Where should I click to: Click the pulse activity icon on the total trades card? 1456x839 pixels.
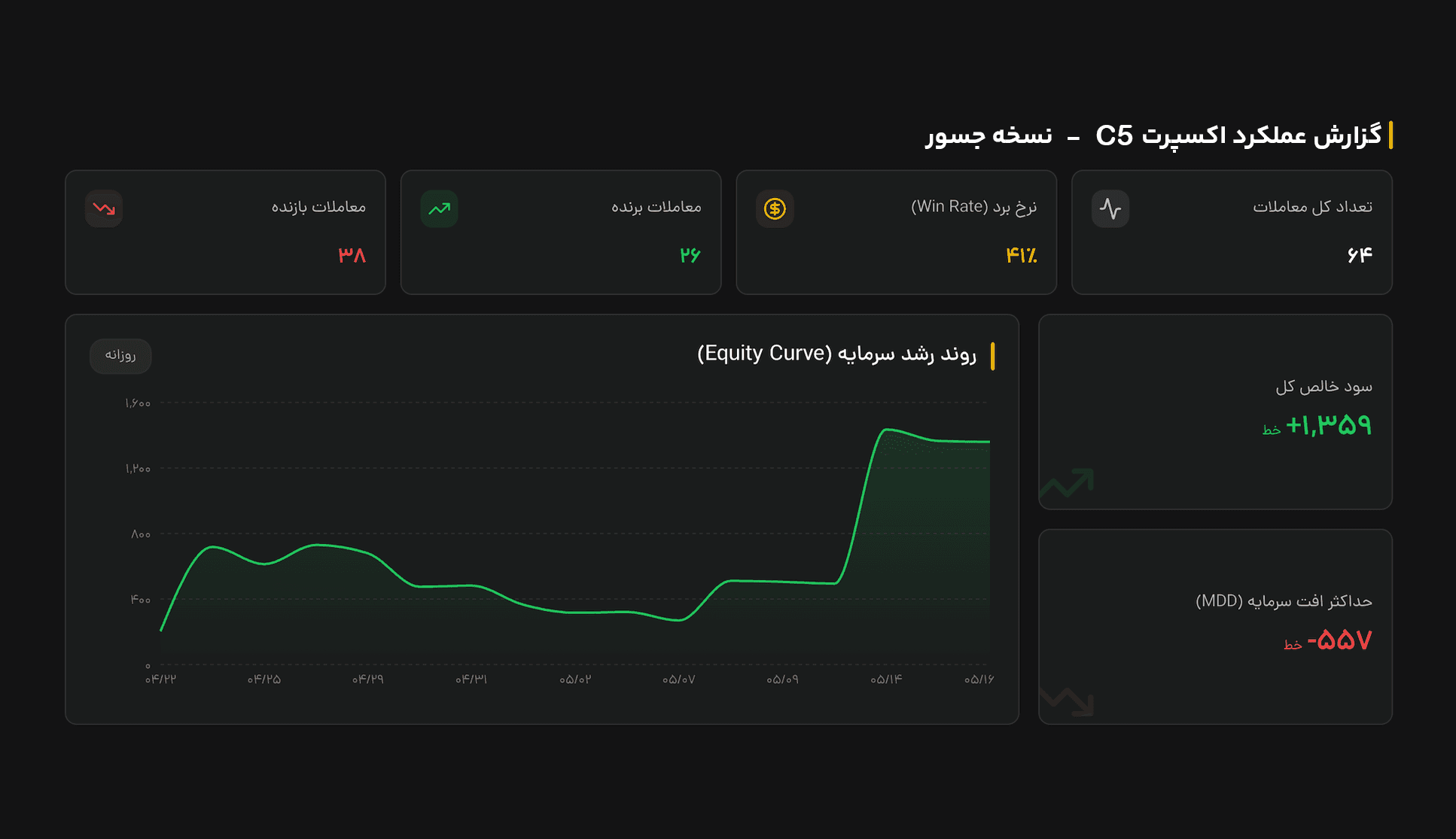tap(1110, 208)
